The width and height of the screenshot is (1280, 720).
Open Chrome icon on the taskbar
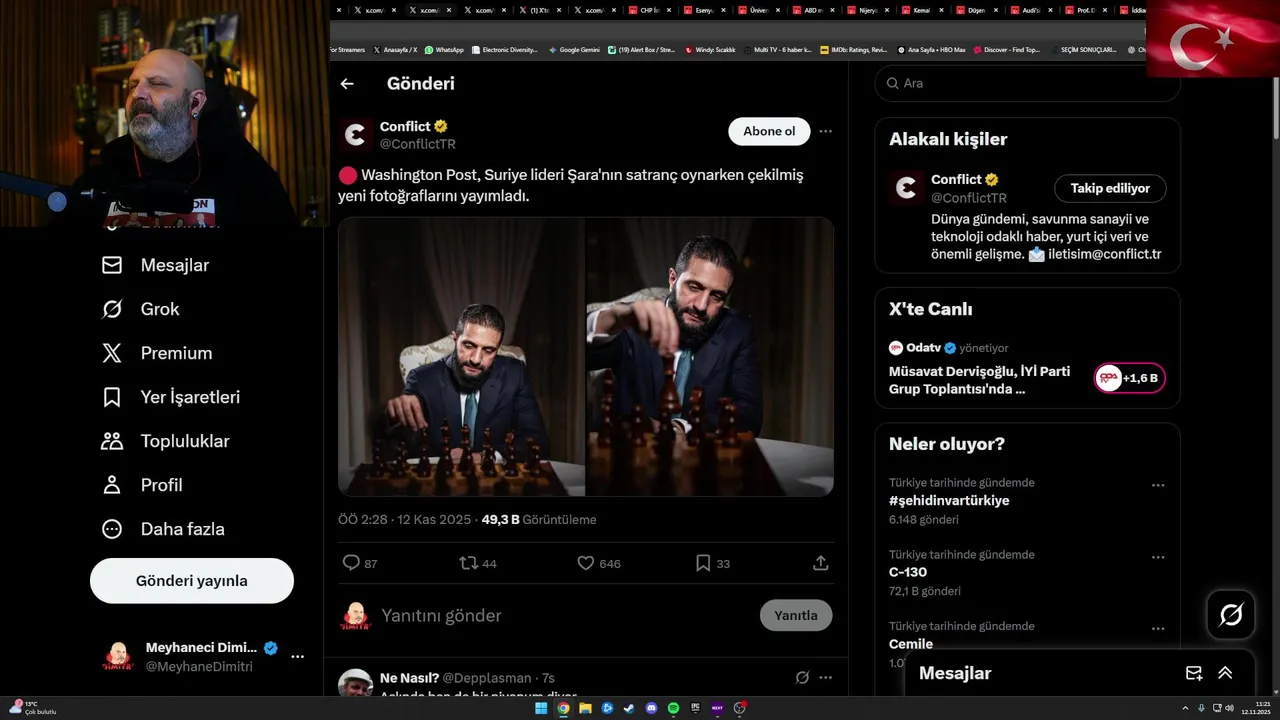[x=563, y=708]
